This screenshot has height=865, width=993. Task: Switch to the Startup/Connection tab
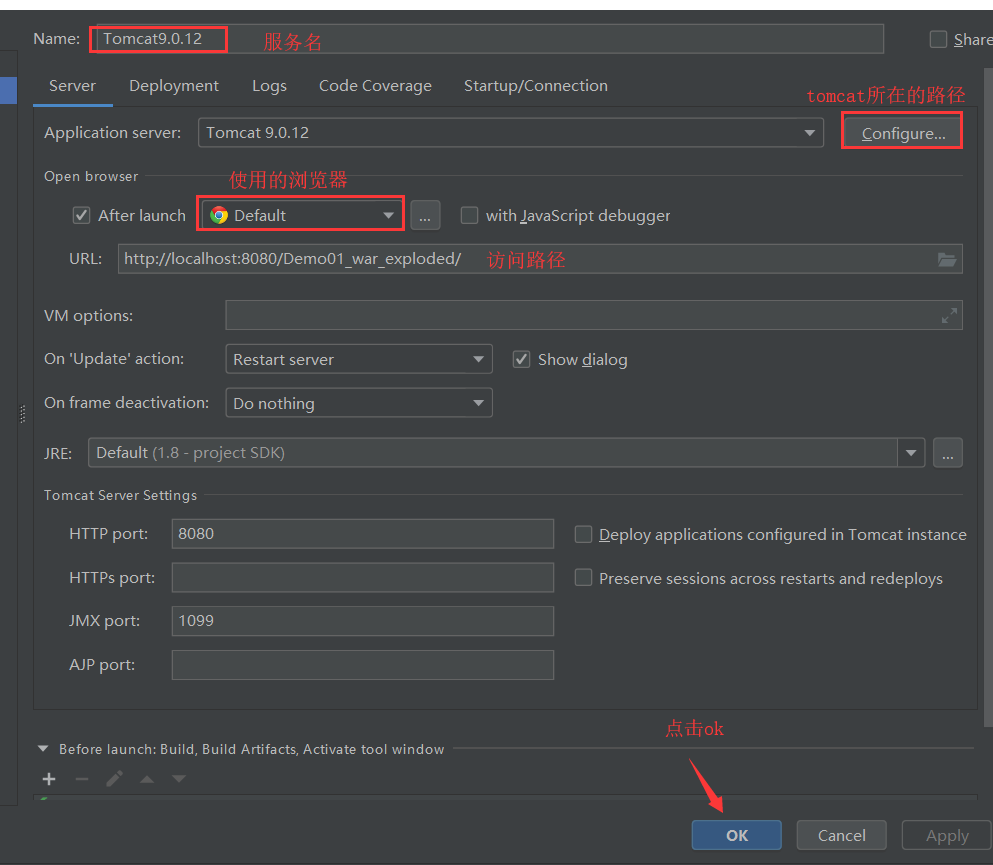(536, 85)
